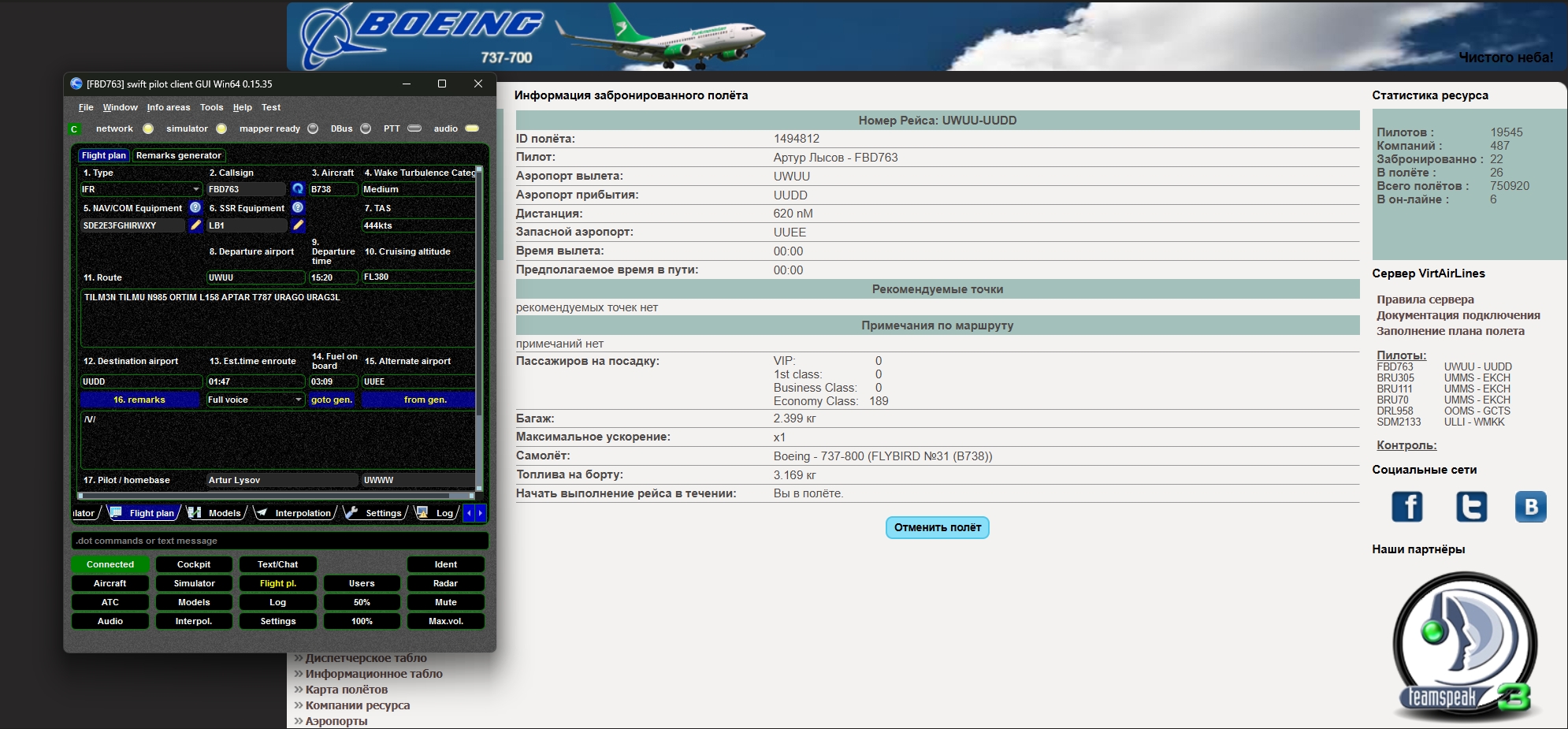The height and width of the screenshot is (729, 1568).
Task: Click the ATC button
Action: click(110, 602)
